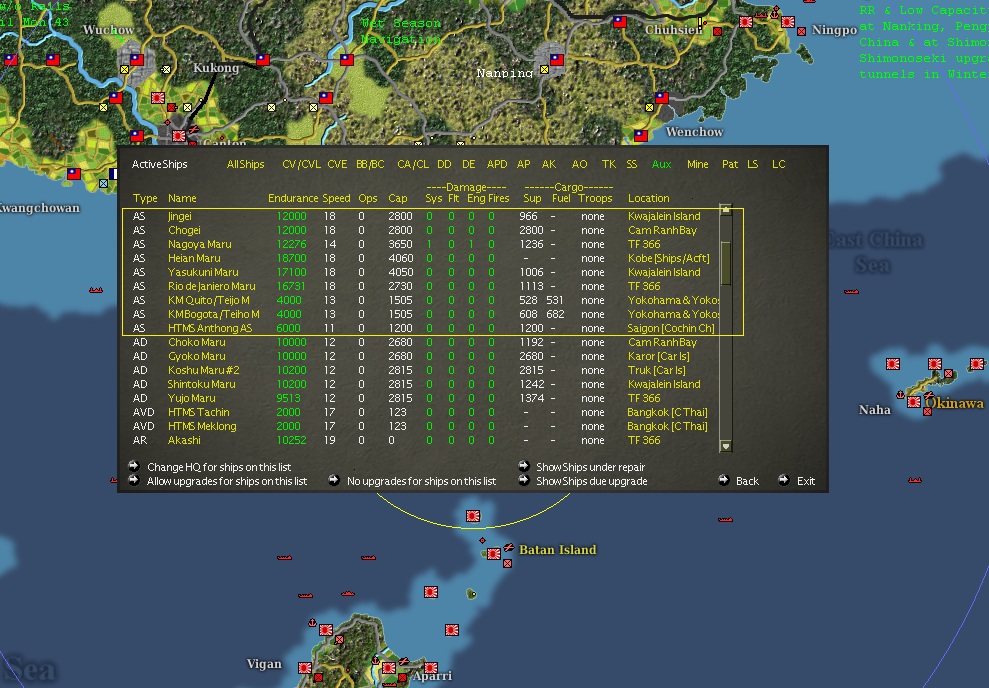Open ship KM Quito/Teijo M
The height and width of the screenshot is (688, 989).
click(208, 300)
